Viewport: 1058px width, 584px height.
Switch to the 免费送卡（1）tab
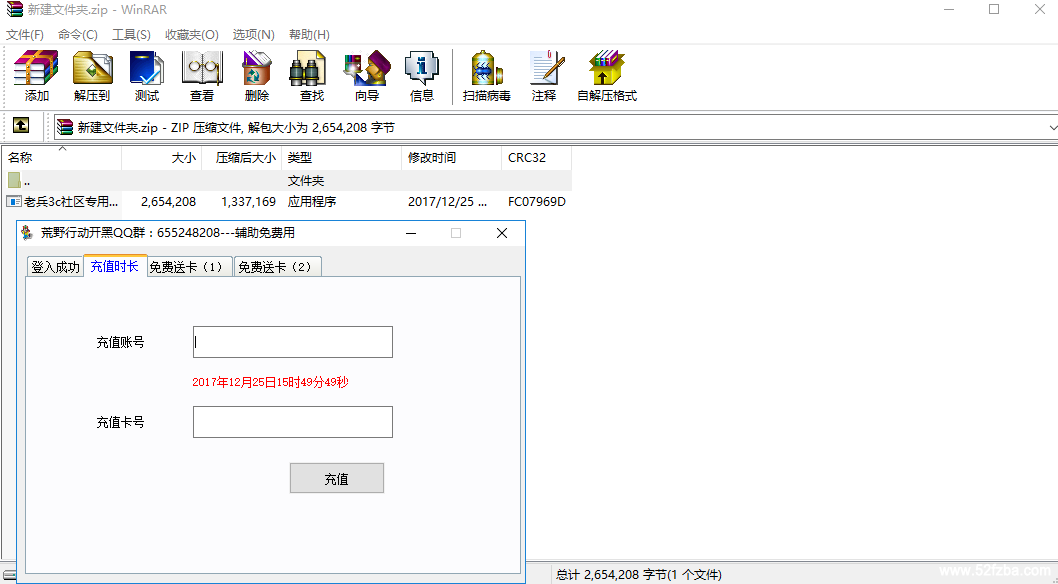(x=190, y=267)
